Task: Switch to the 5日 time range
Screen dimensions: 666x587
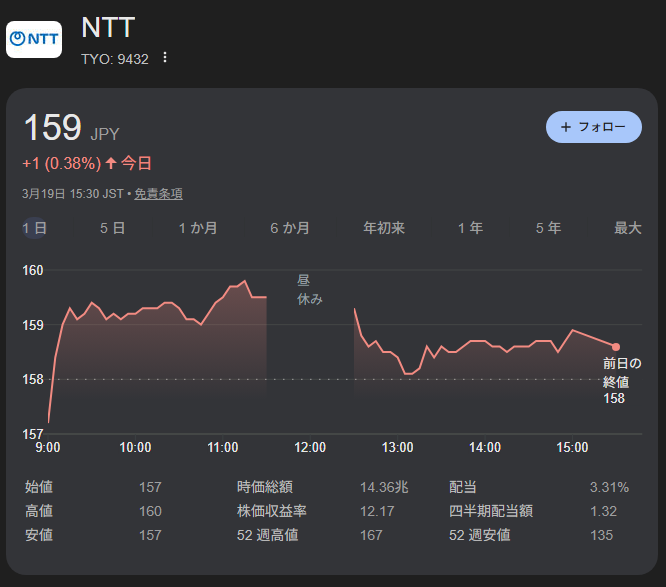Action: tap(112, 228)
